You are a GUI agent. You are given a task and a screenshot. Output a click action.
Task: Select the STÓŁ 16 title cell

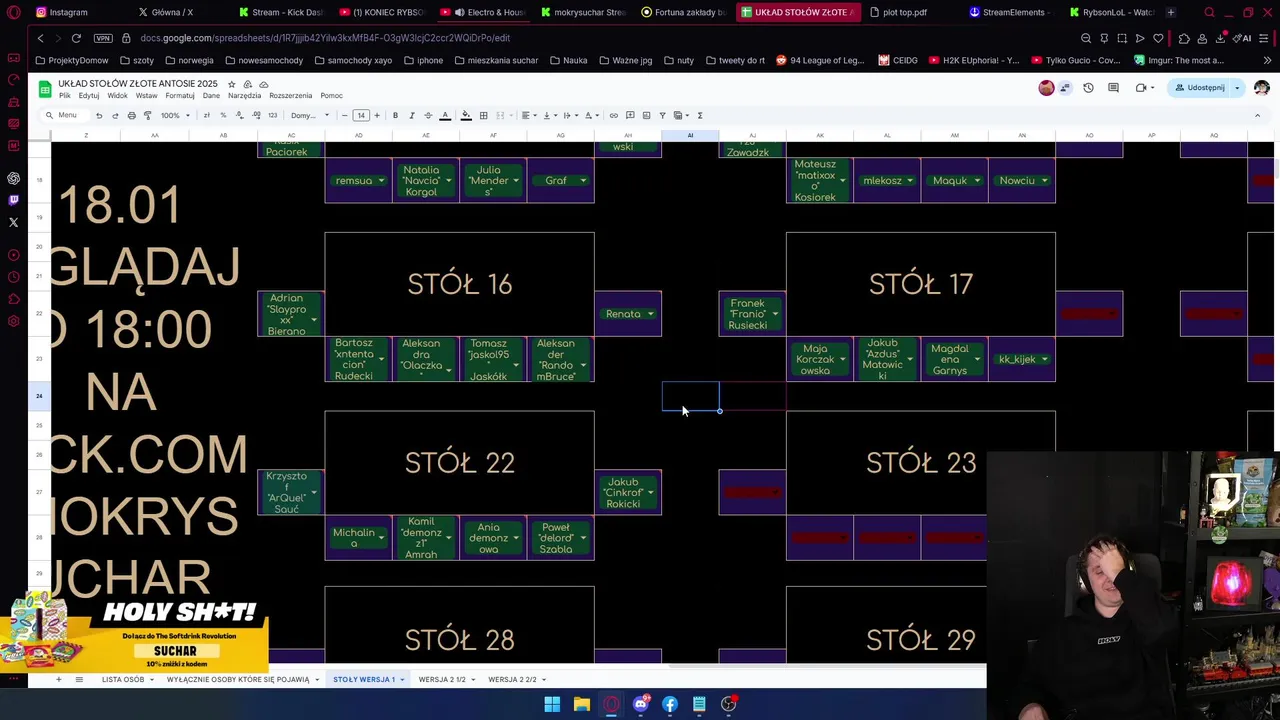coord(459,284)
